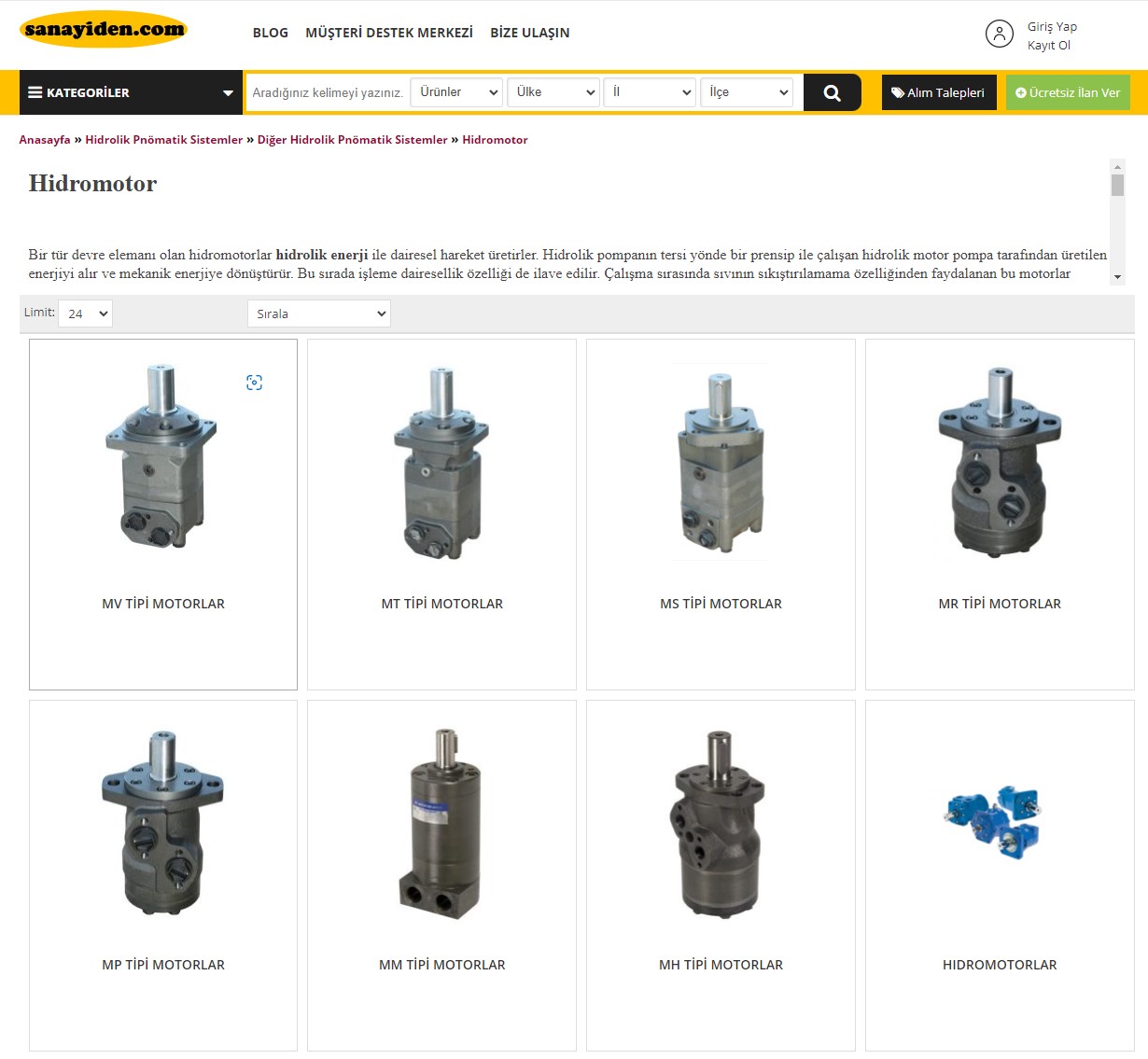Click the scroll up arrow in description box
This screenshot has height=1059, width=1148.
pos(1117,166)
